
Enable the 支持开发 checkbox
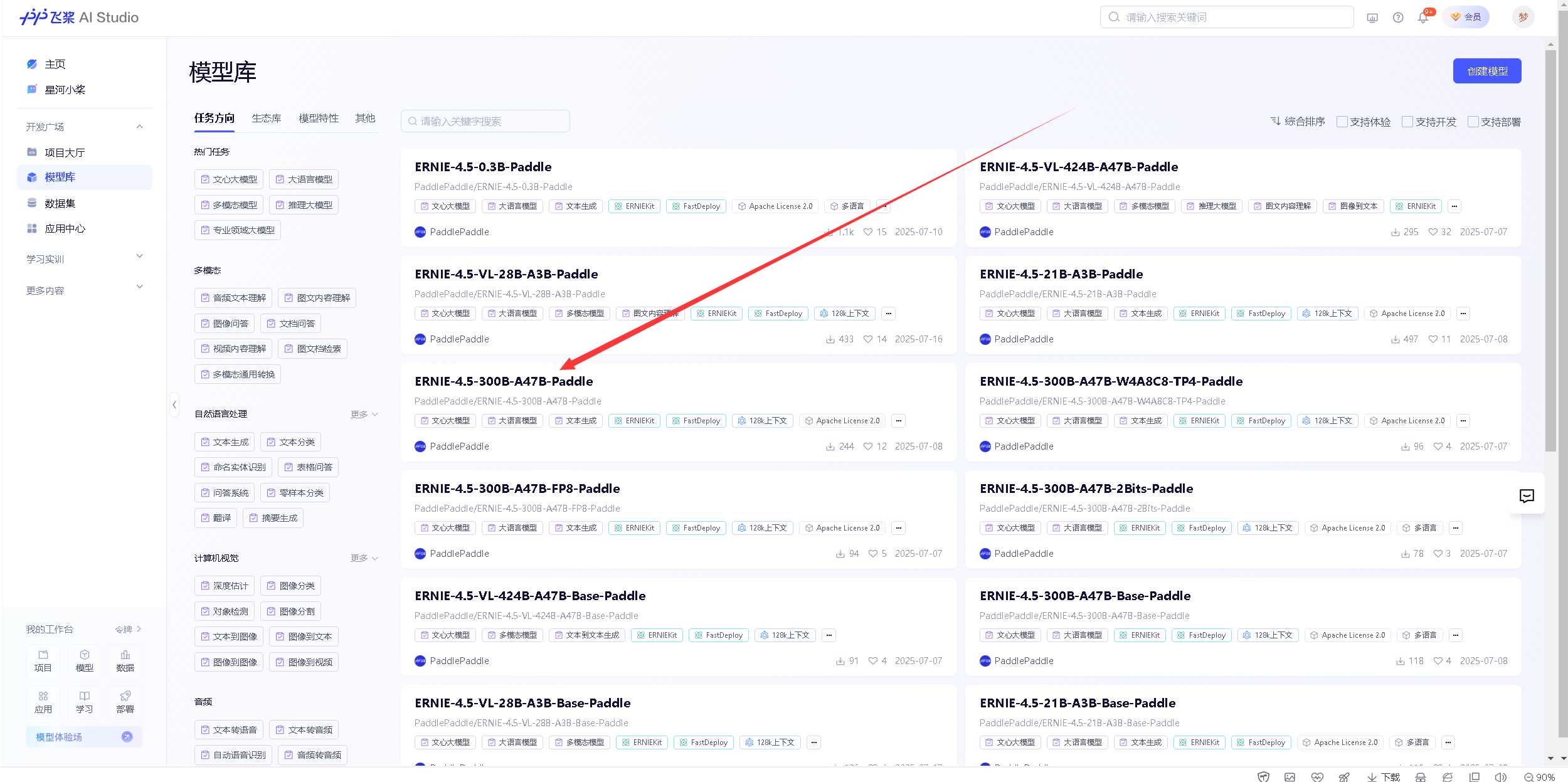coord(1407,122)
